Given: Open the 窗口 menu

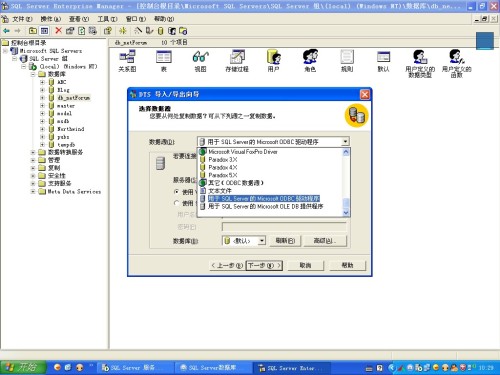Looking at the screenshot, I should coord(136,19).
